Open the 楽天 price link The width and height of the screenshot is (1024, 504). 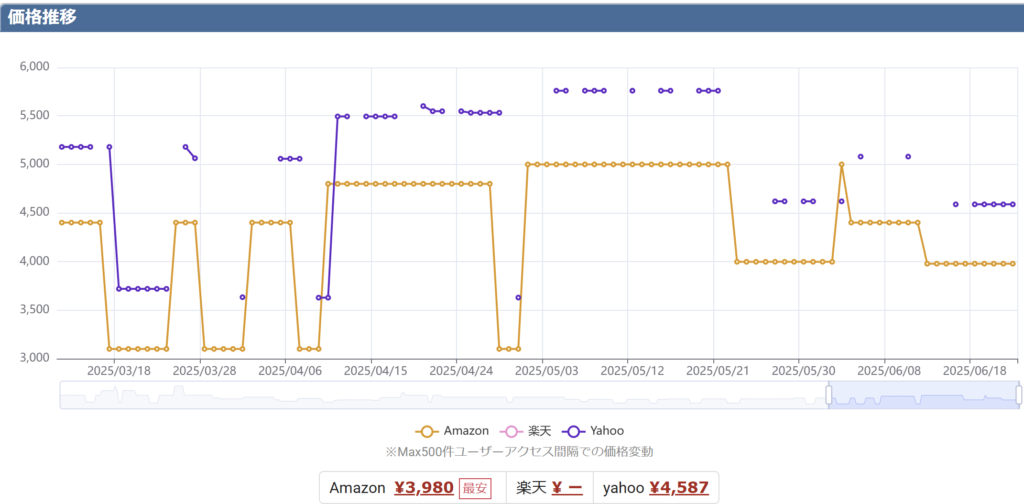click(567, 488)
